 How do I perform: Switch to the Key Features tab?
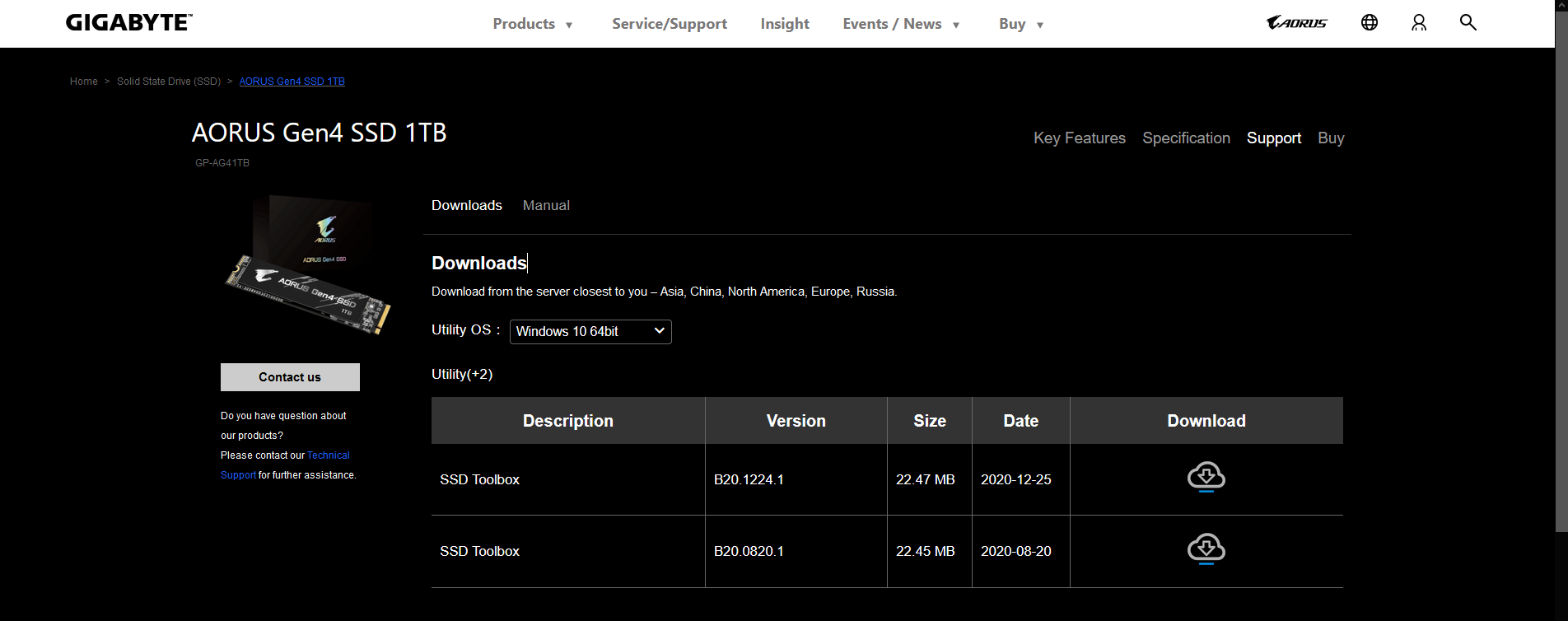pyautogui.click(x=1080, y=138)
